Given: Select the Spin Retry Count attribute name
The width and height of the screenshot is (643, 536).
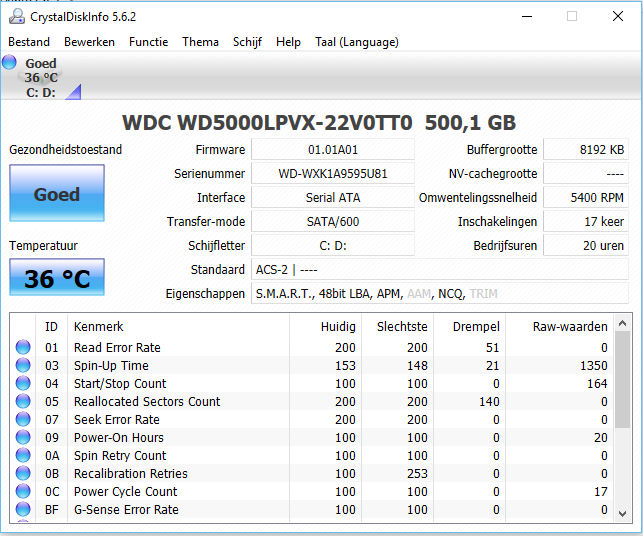Looking at the screenshot, I should point(120,456).
